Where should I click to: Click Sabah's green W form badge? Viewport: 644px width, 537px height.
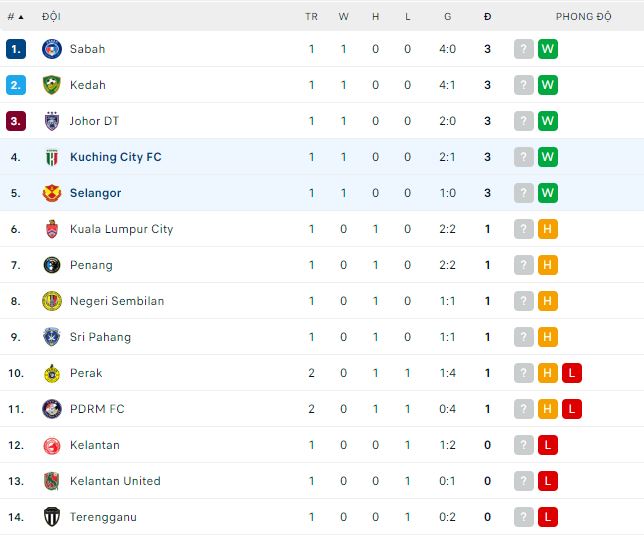pos(547,49)
